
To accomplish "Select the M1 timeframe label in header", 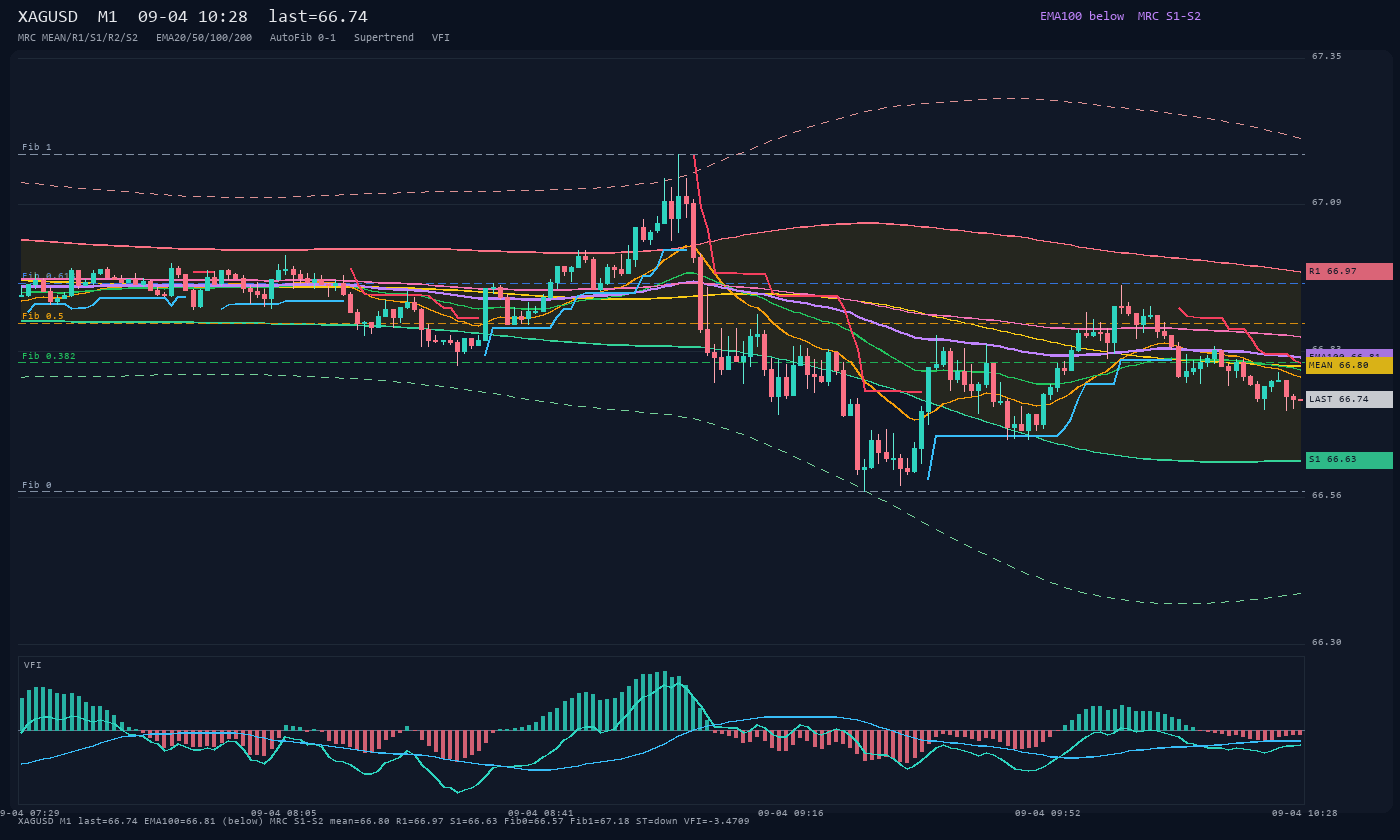I will coord(108,17).
